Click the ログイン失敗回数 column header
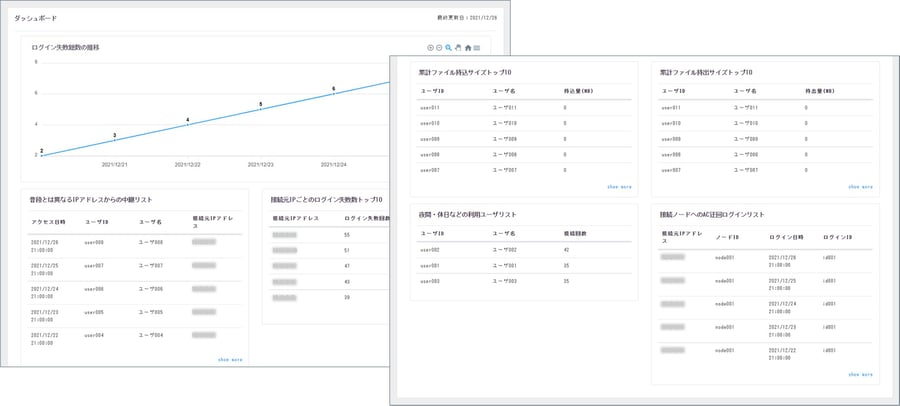 367,219
